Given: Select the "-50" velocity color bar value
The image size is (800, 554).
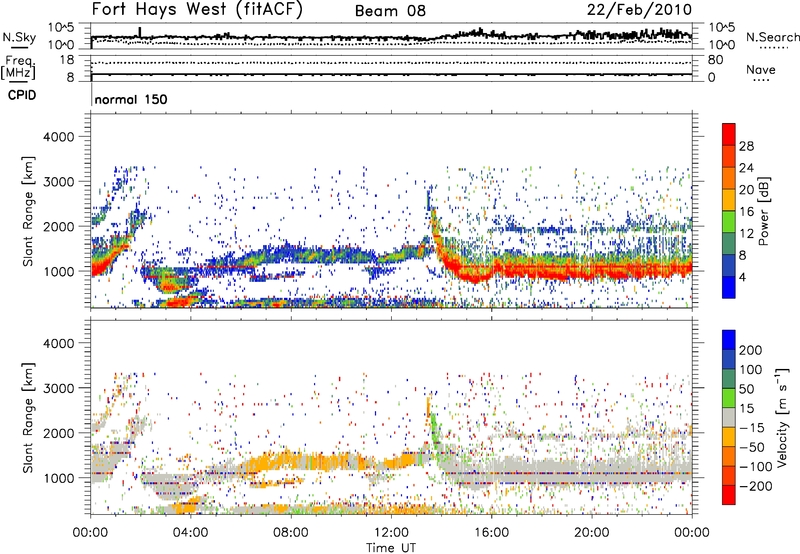Looking at the screenshot, I should (x=752, y=447).
